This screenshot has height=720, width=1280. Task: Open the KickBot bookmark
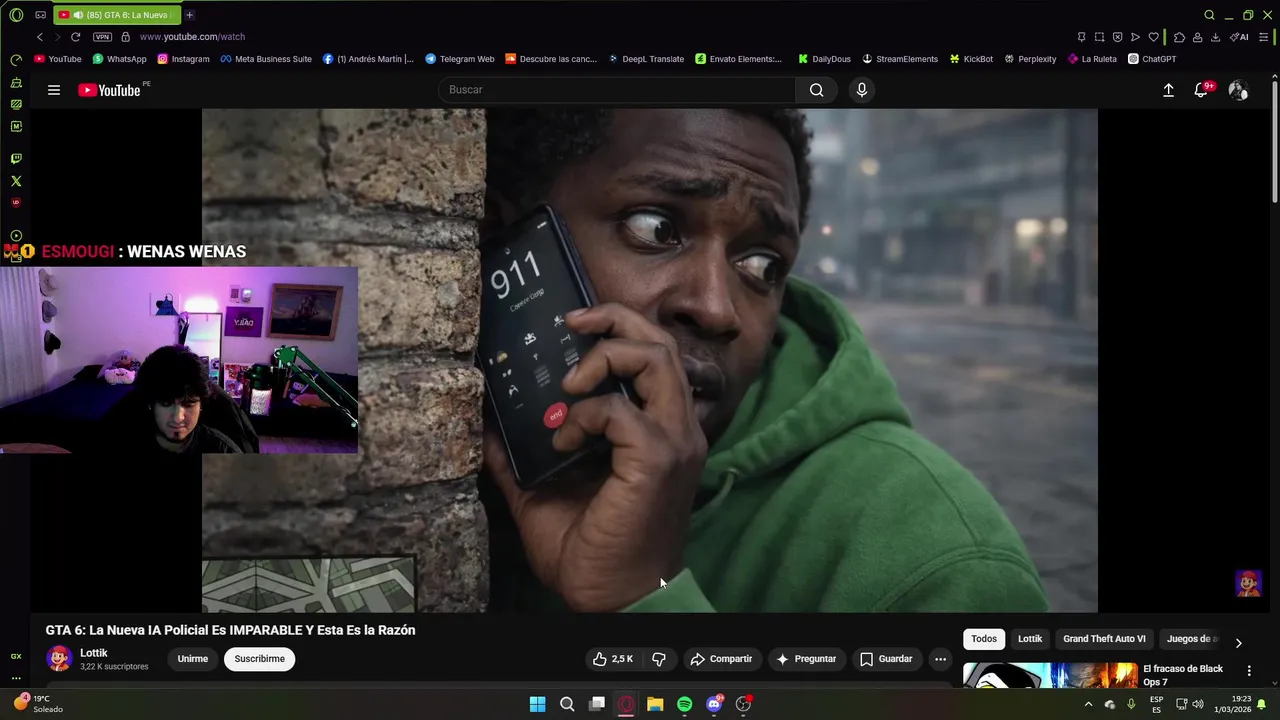pyautogui.click(x=971, y=59)
